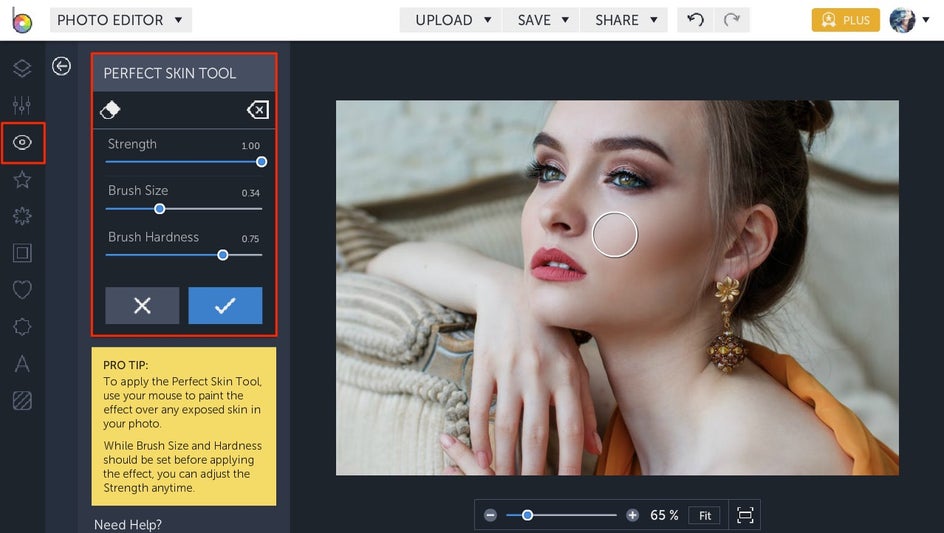The image size is (944, 533).
Task: Toggle the eraser mode in Perfect Skin Tool
Action: click(111, 109)
